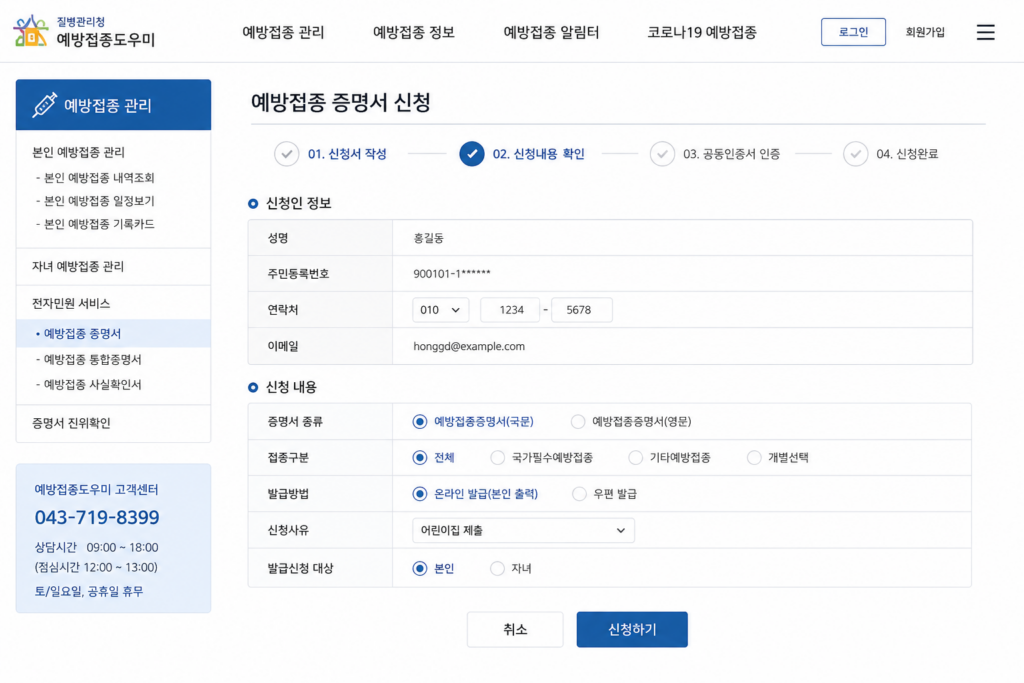
Task: Go to 본인 예방접종 일정보기
Action: pyautogui.click(x=95, y=201)
